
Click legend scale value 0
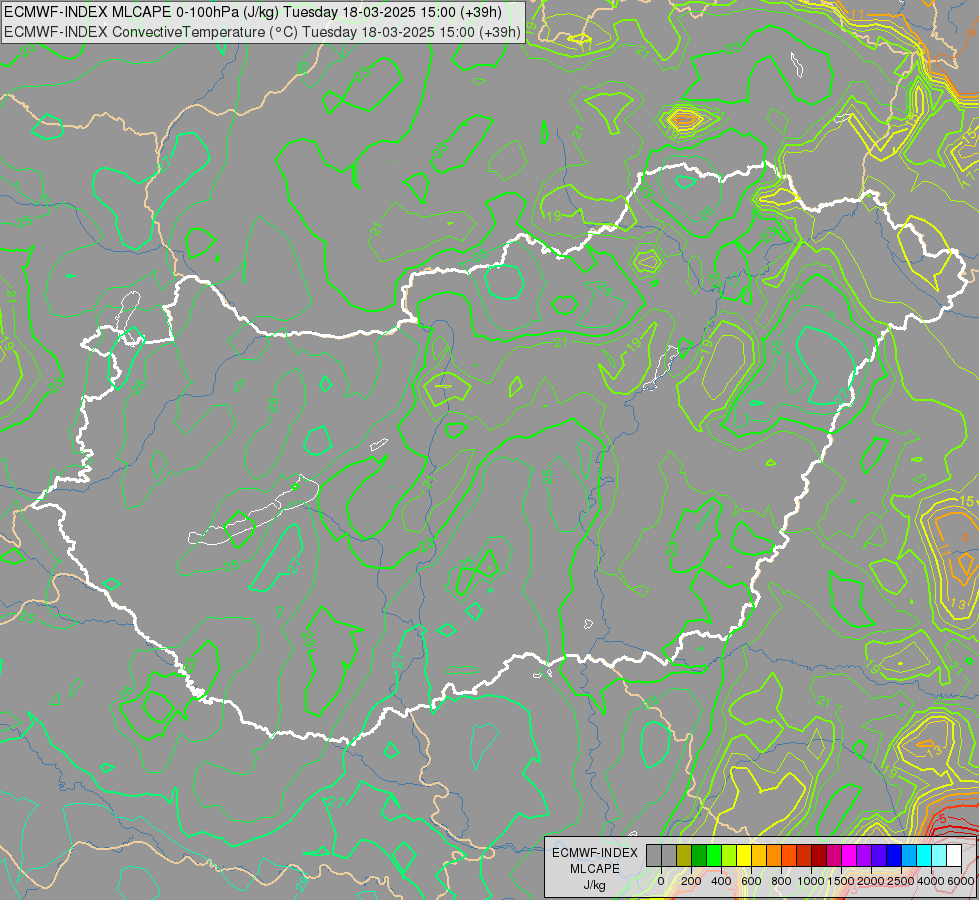(661, 881)
